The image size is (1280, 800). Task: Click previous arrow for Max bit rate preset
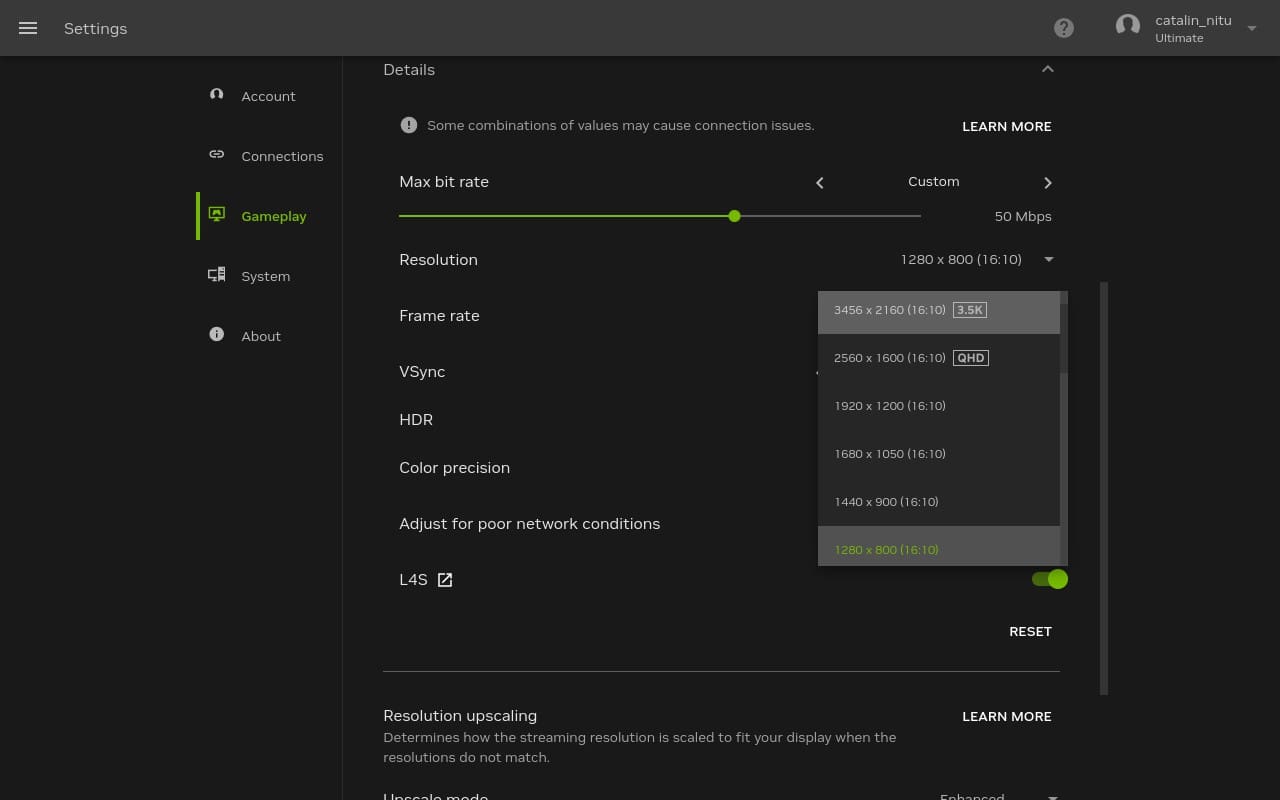pyautogui.click(x=820, y=182)
